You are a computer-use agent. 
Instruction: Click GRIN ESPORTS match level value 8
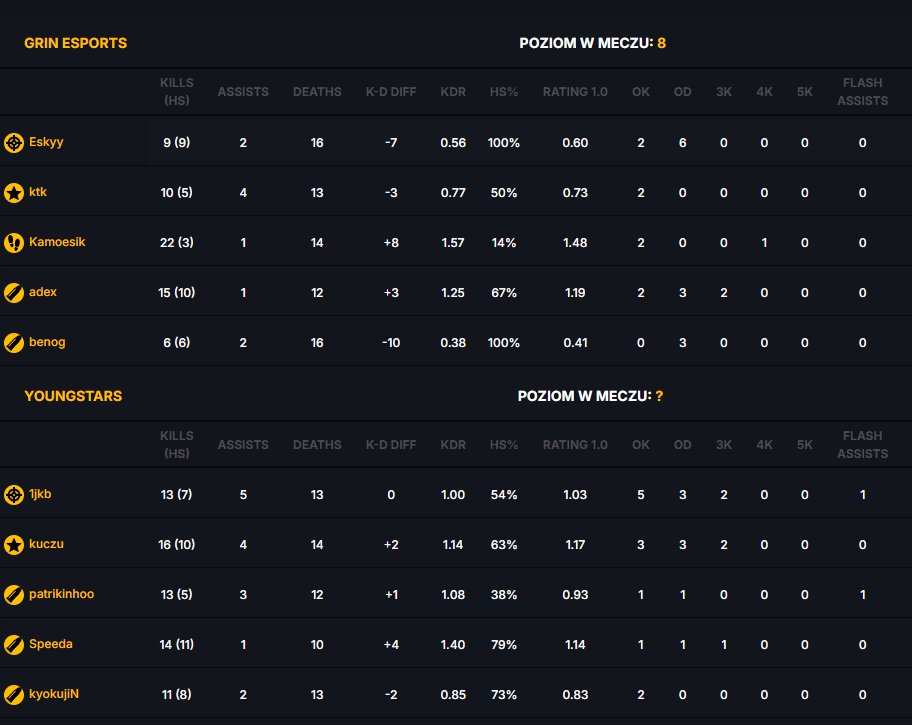coord(661,43)
